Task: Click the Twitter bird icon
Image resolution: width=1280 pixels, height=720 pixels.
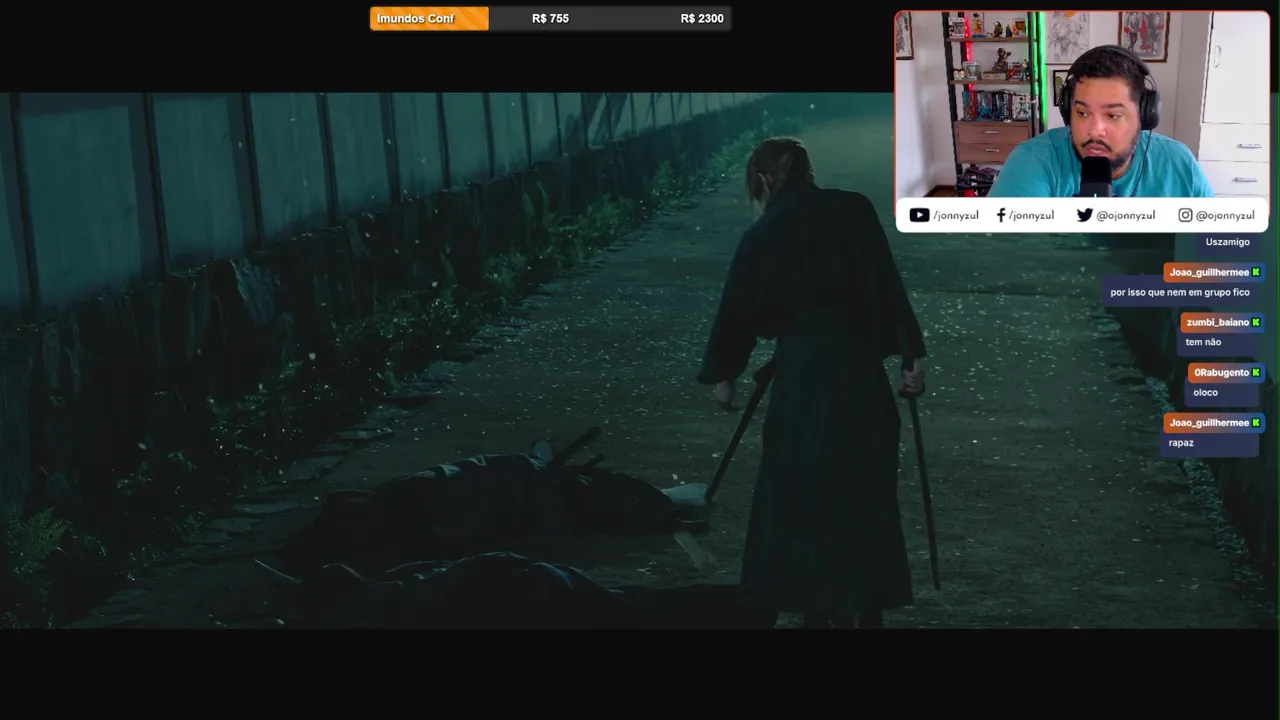Action: click(1085, 215)
